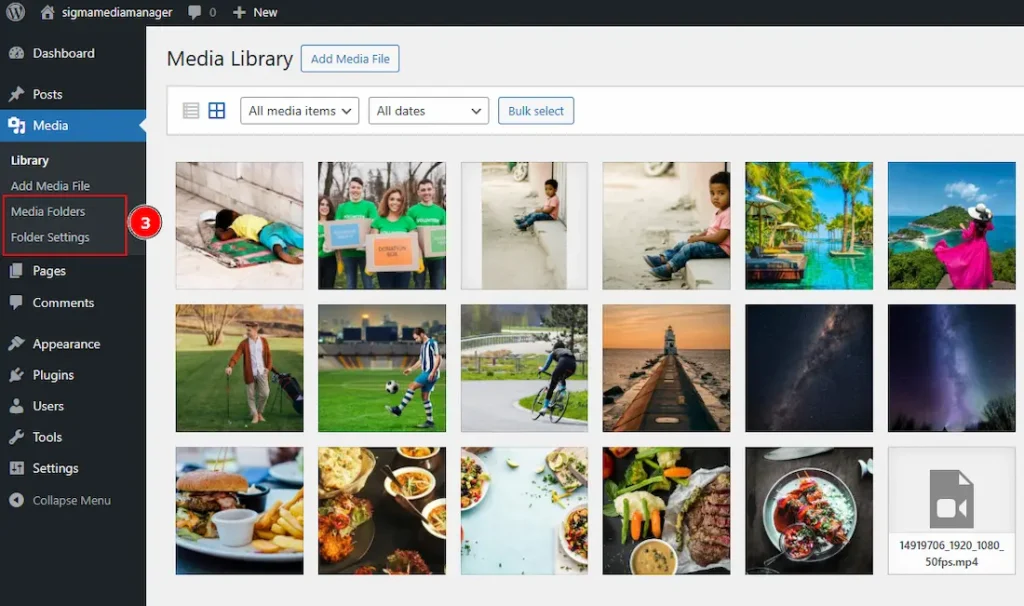The image size is (1024, 606).
Task: Open the Media Folders submenu item
Action: tap(48, 211)
